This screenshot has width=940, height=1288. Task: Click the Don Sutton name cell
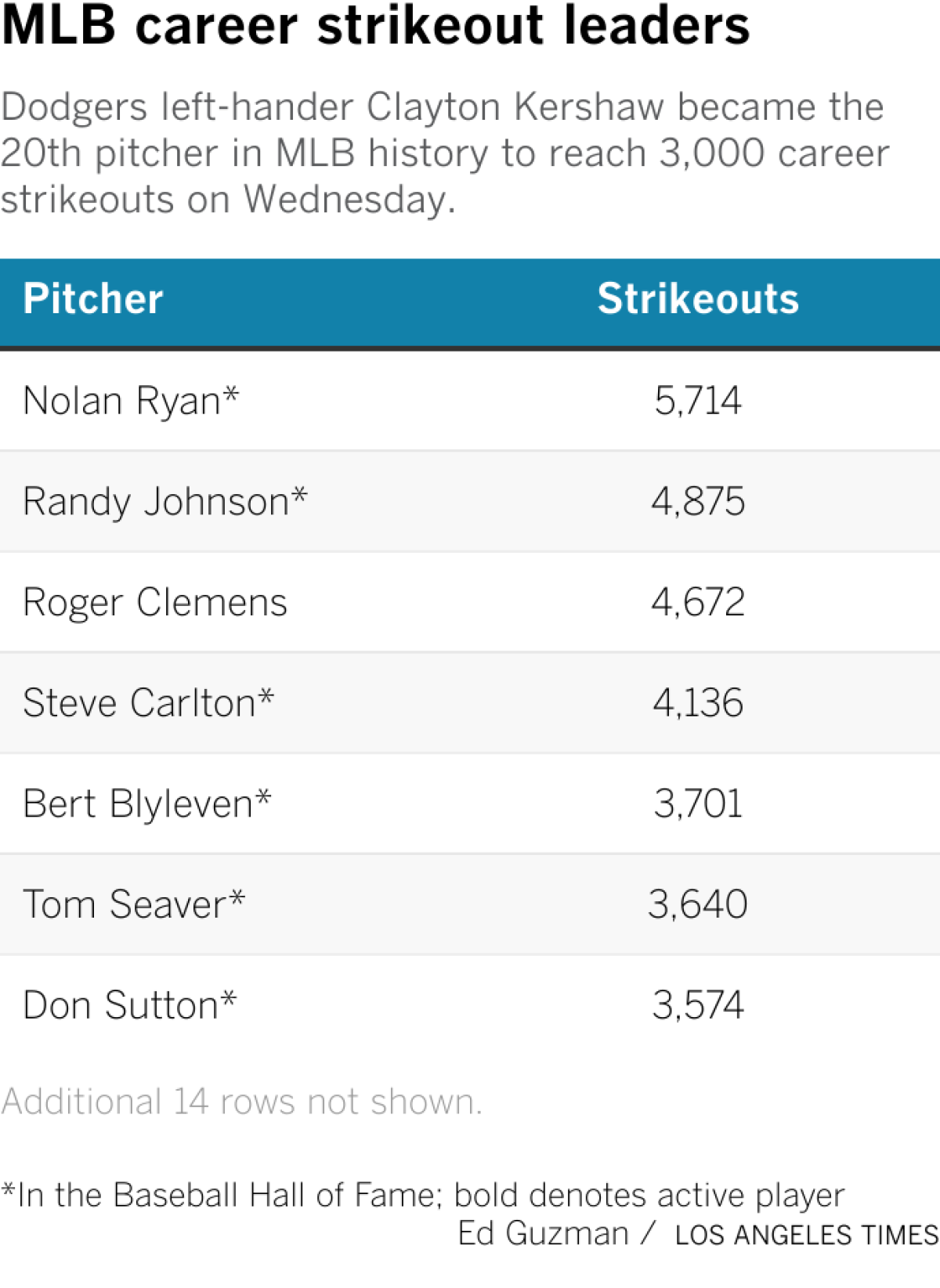point(129,1005)
